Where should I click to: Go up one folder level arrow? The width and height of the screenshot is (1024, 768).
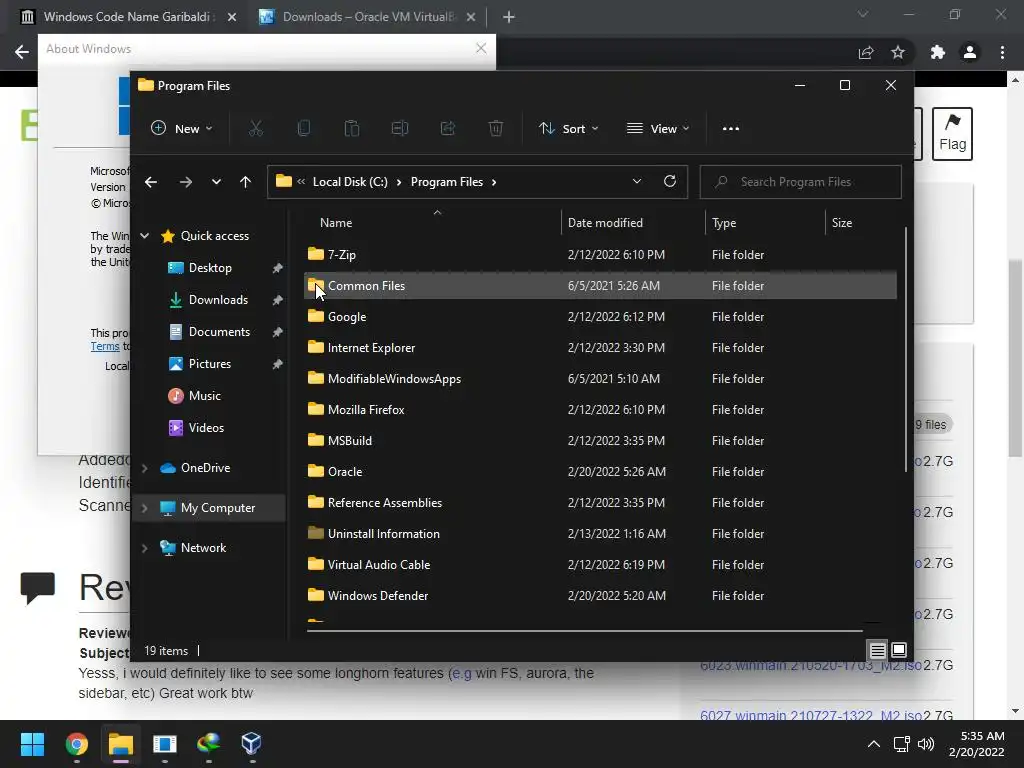point(246,182)
